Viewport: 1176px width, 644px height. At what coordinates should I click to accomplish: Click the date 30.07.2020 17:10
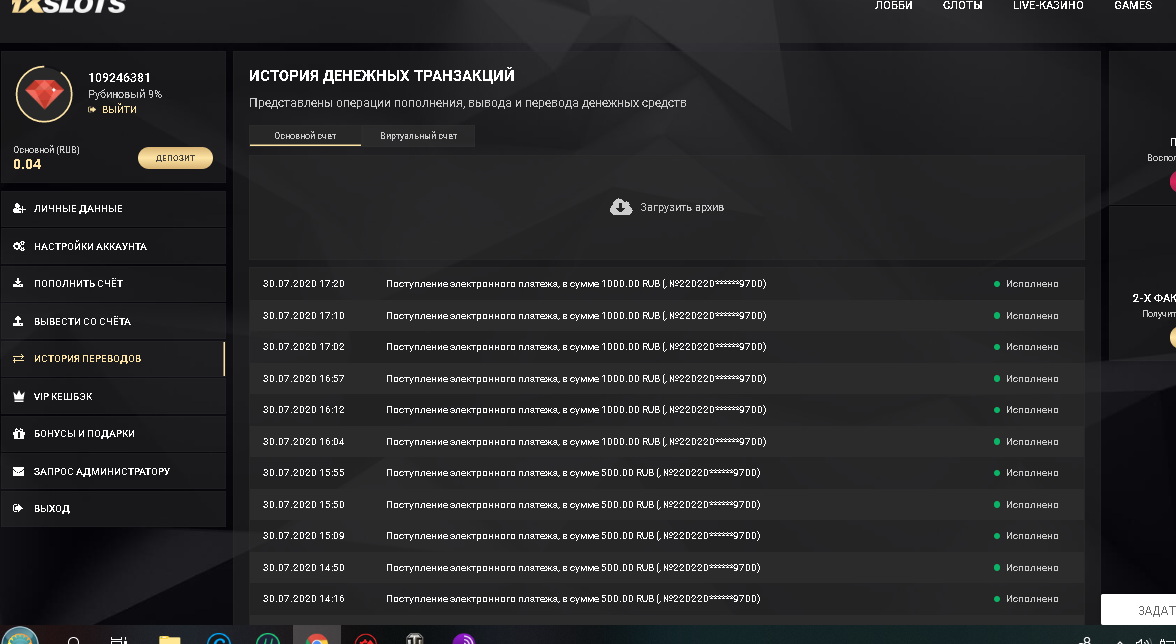pos(304,316)
